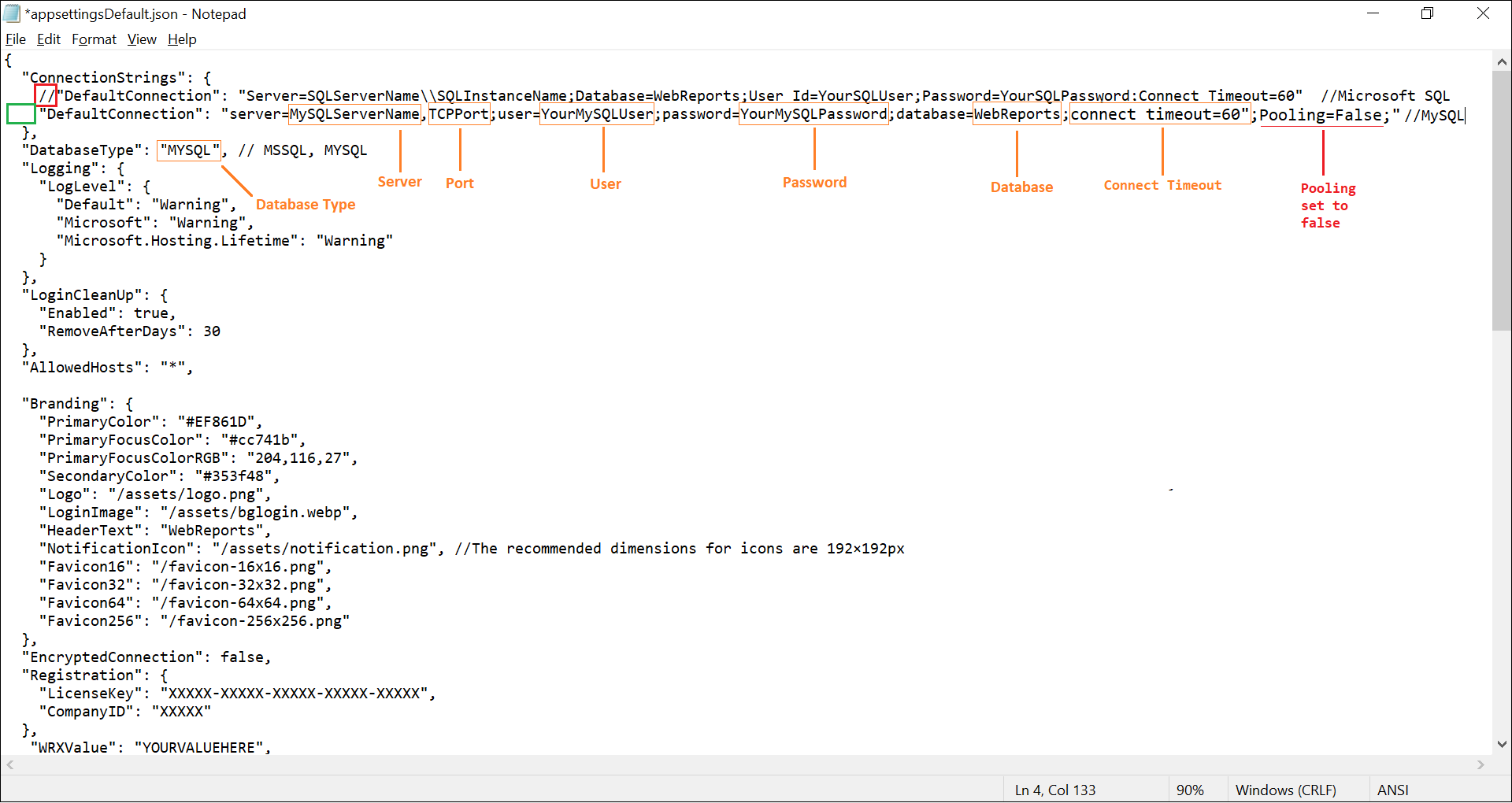Click the LicenseKey XXXXX-XXXXX value
This screenshot has width=1512, height=803.
coord(294,694)
